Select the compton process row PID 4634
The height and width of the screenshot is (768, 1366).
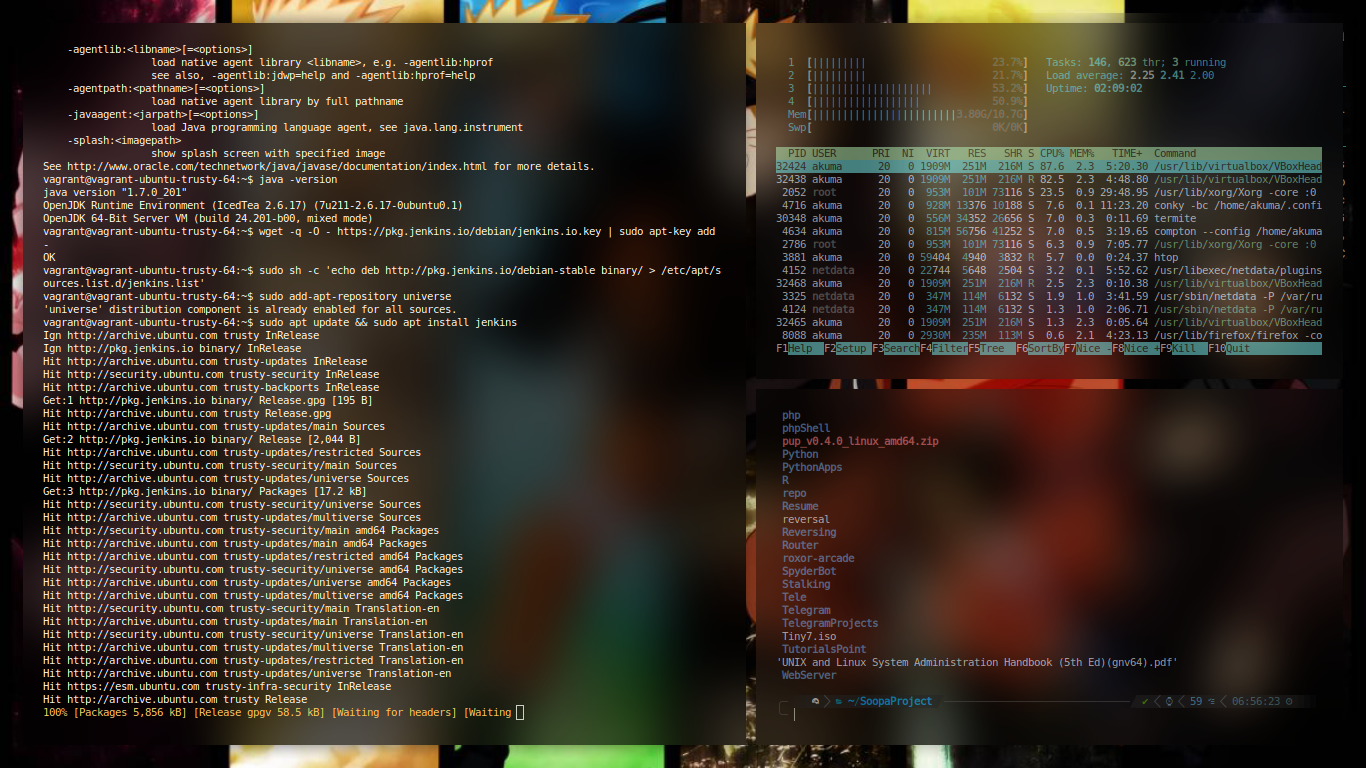click(x=1049, y=231)
